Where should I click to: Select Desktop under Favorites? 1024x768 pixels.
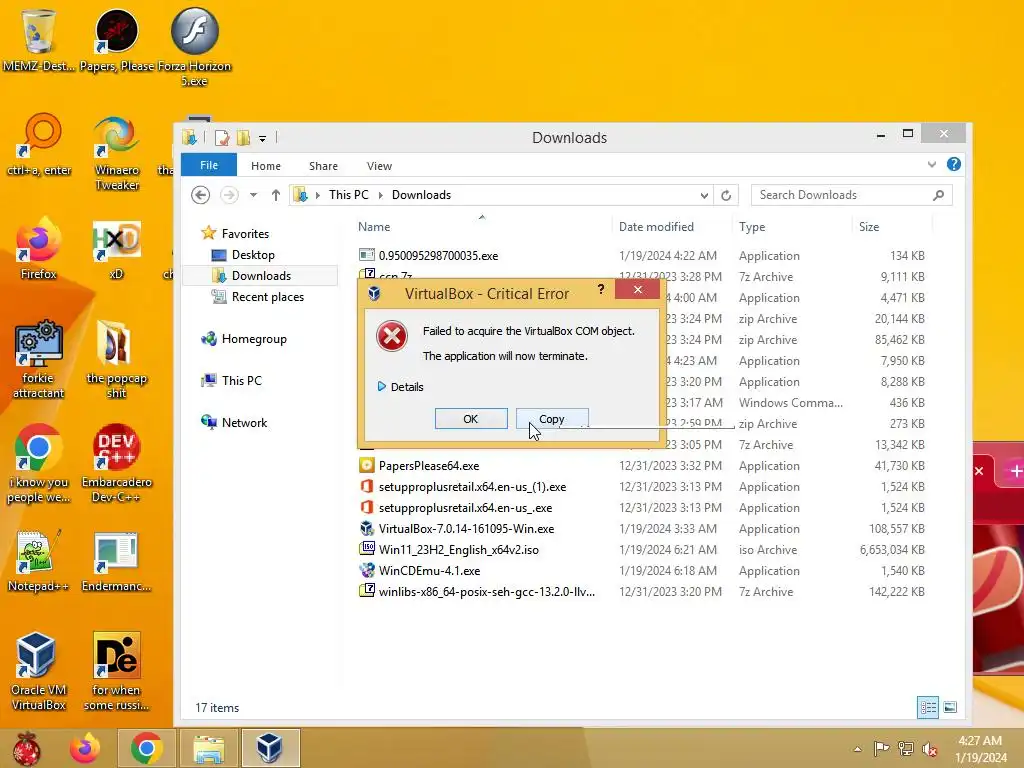(x=253, y=255)
